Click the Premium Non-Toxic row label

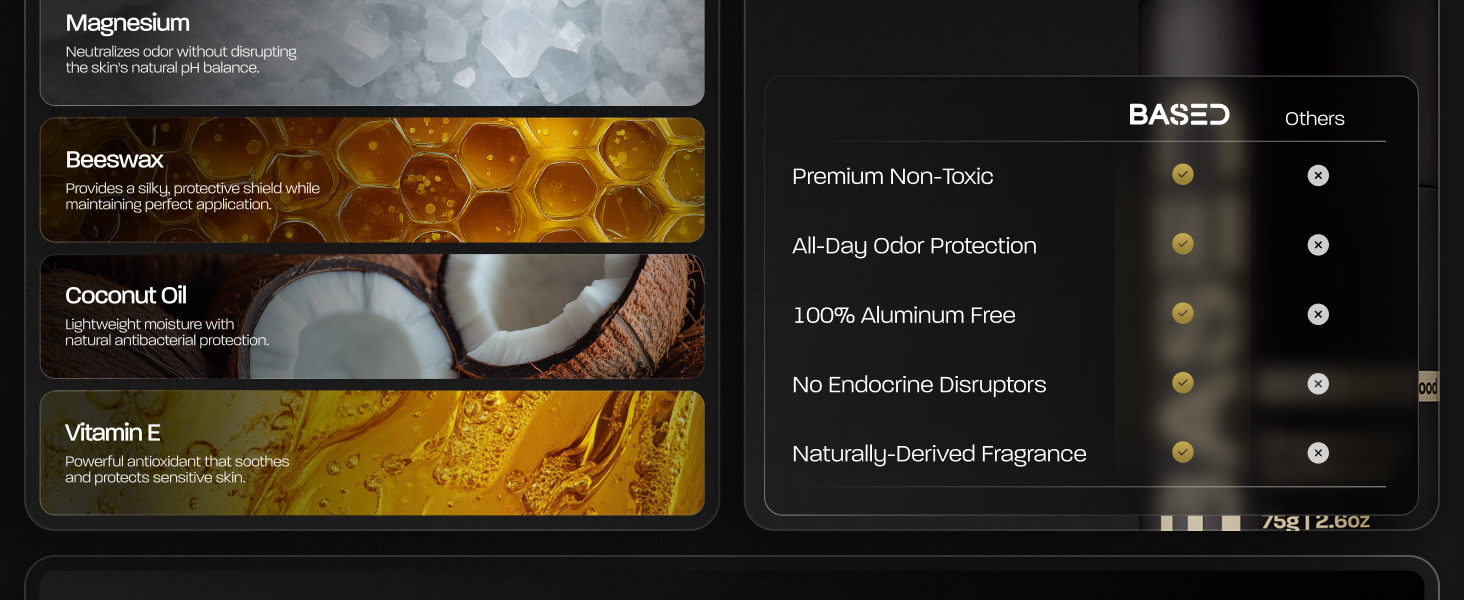point(892,176)
